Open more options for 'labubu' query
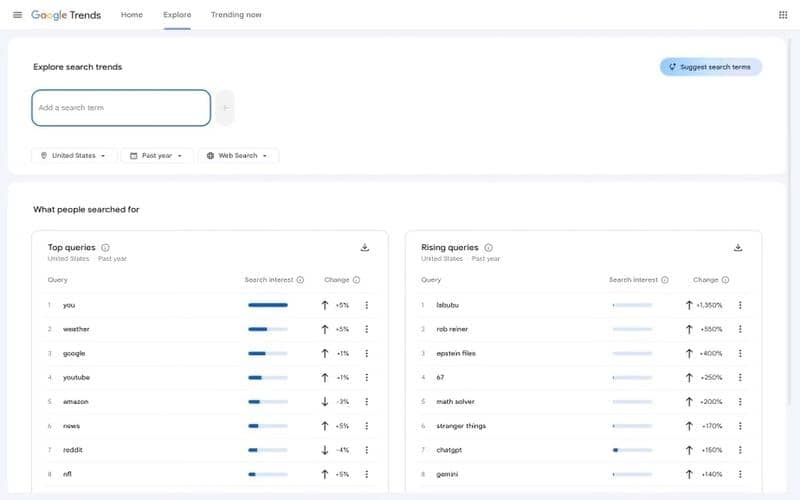The width and height of the screenshot is (800, 500). click(x=740, y=305)
